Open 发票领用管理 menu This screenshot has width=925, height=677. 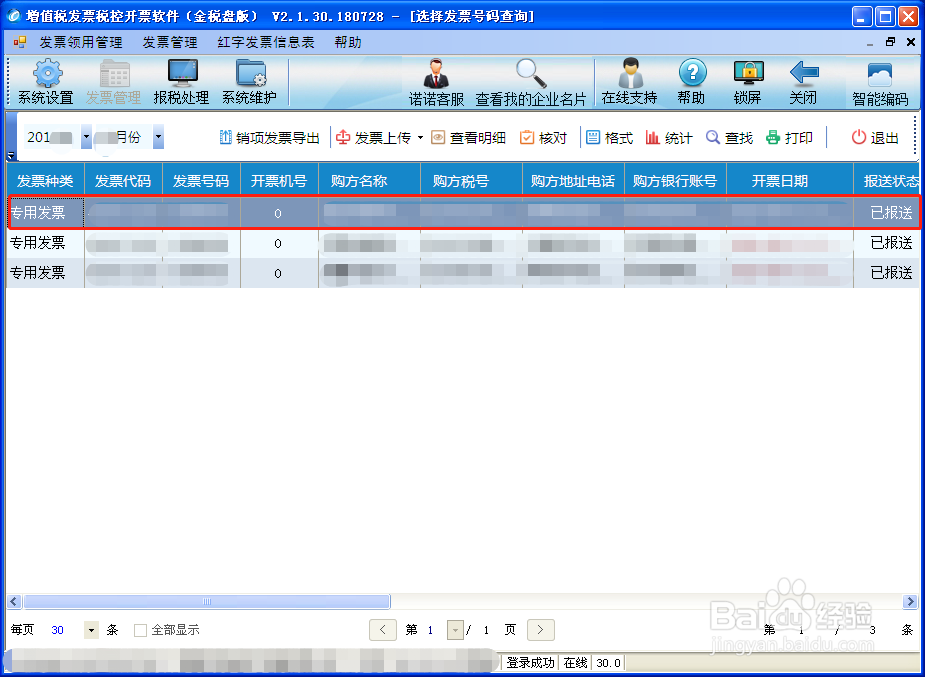[81, 42]
